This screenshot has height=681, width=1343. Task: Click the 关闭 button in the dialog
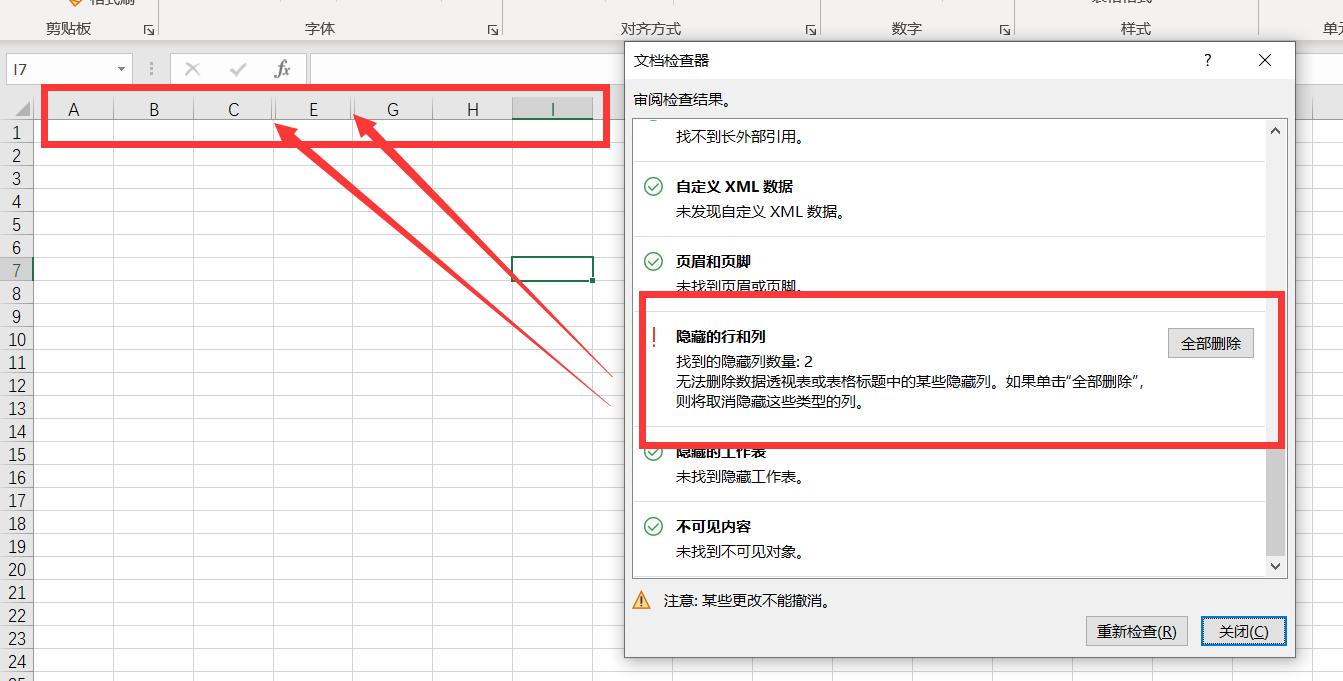click(x=1243, y=631)
